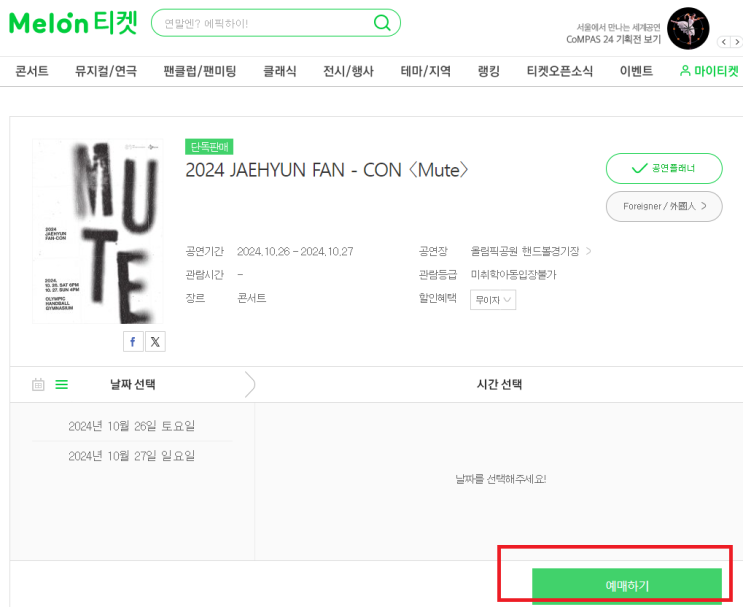The height and width of the screenshot is (607, 743).
Task: Click the Melon Ticket logo
Action: (74, 22)
